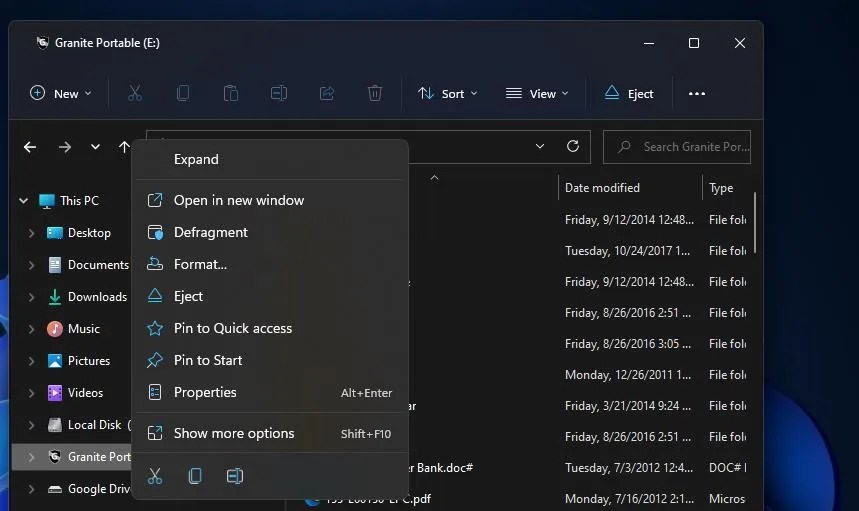Viewport: 859px width, 511px height.
Task: Open the View dropdown menu
Action: click(x=537, y=94)
